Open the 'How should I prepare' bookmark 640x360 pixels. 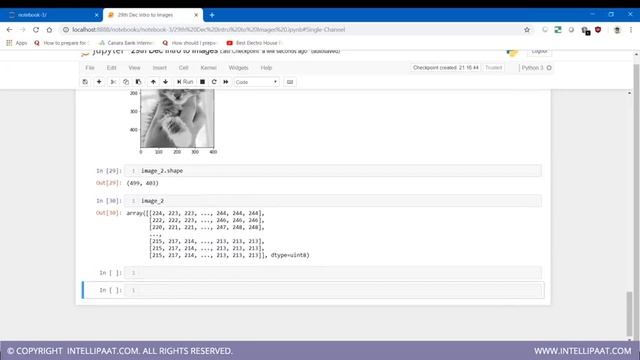(190, 43)
